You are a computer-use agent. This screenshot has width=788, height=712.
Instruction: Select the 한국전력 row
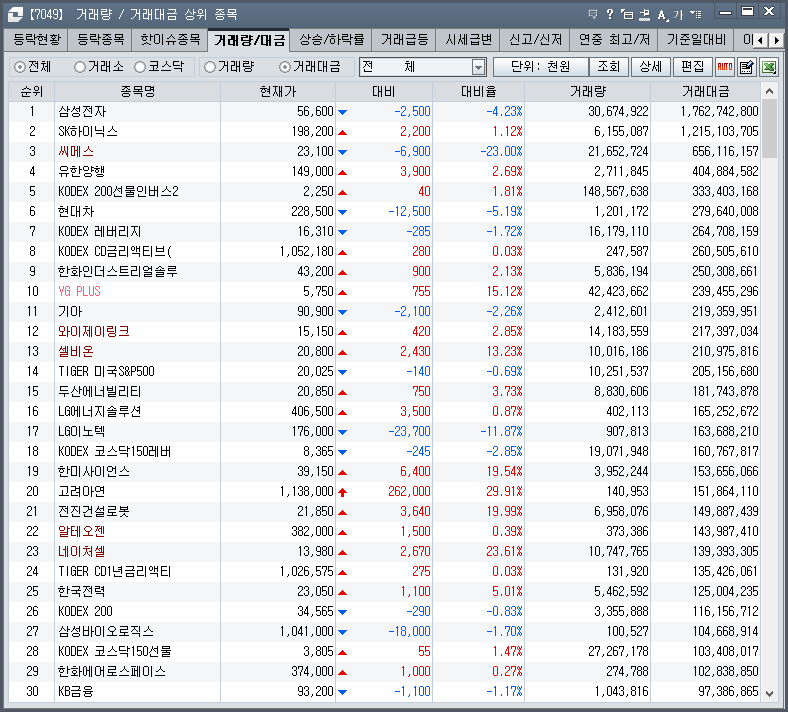[384, 591]
